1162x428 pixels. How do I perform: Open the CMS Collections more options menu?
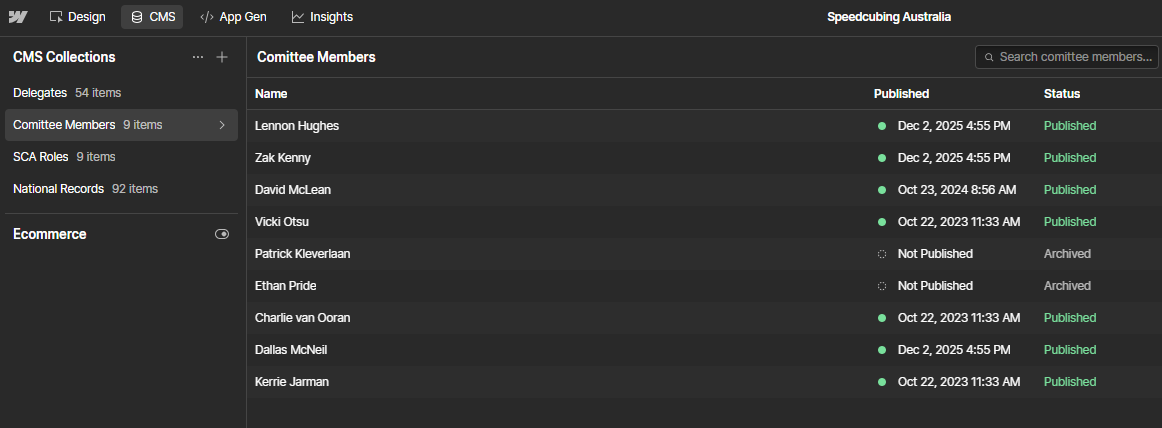tap(198, 57)
